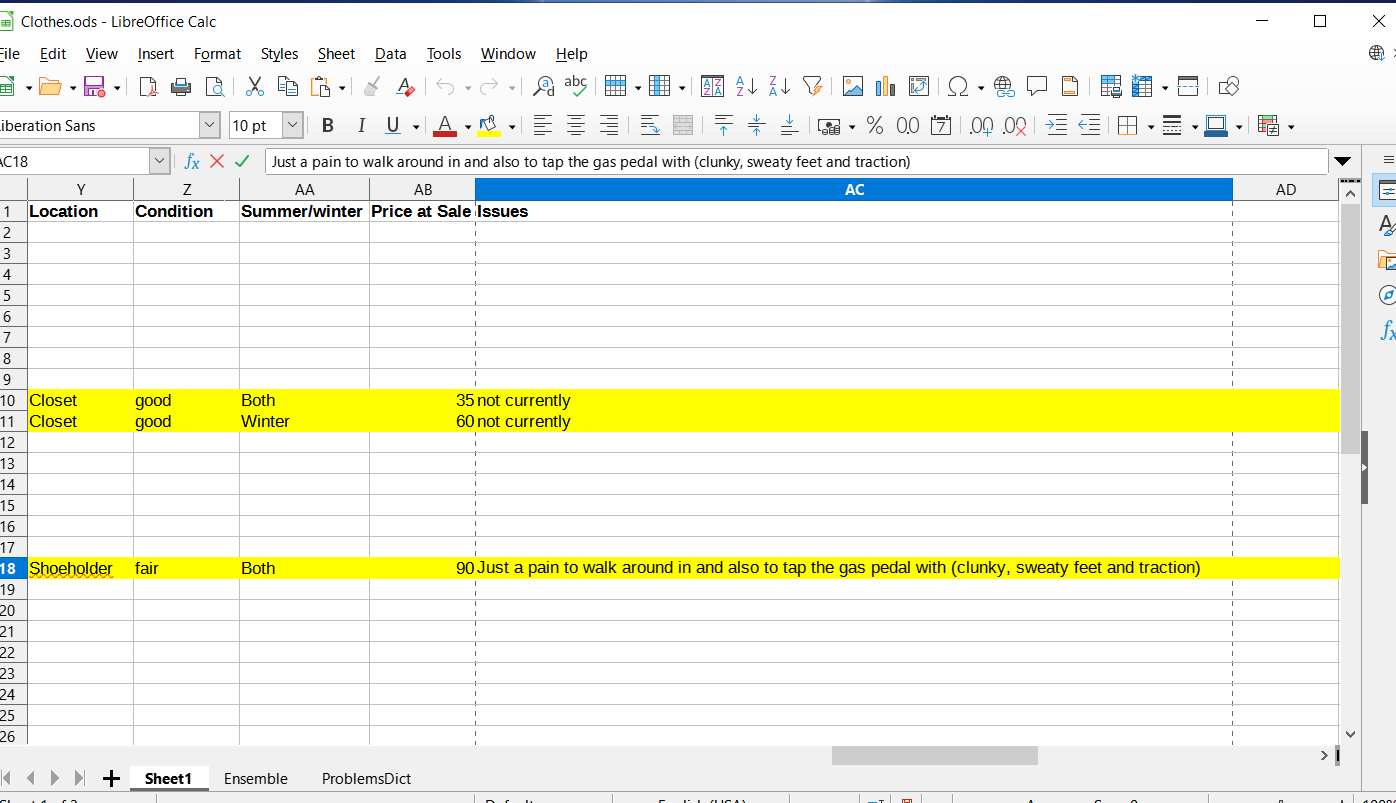Export directly as PDF
Viewport: 1396px width, 803px height.
pos(148,87)
